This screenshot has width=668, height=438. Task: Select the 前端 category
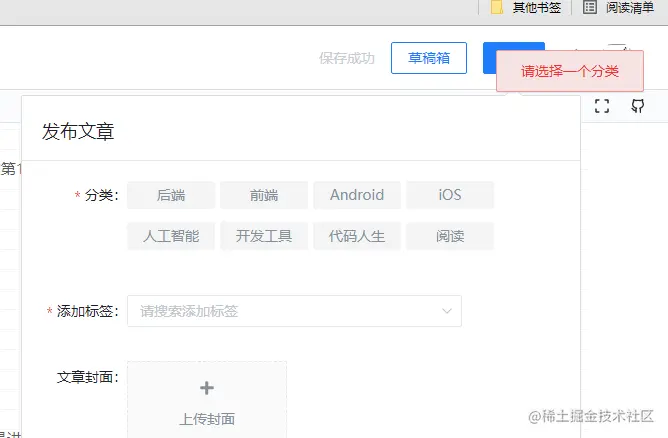click(x=264, y=195)
